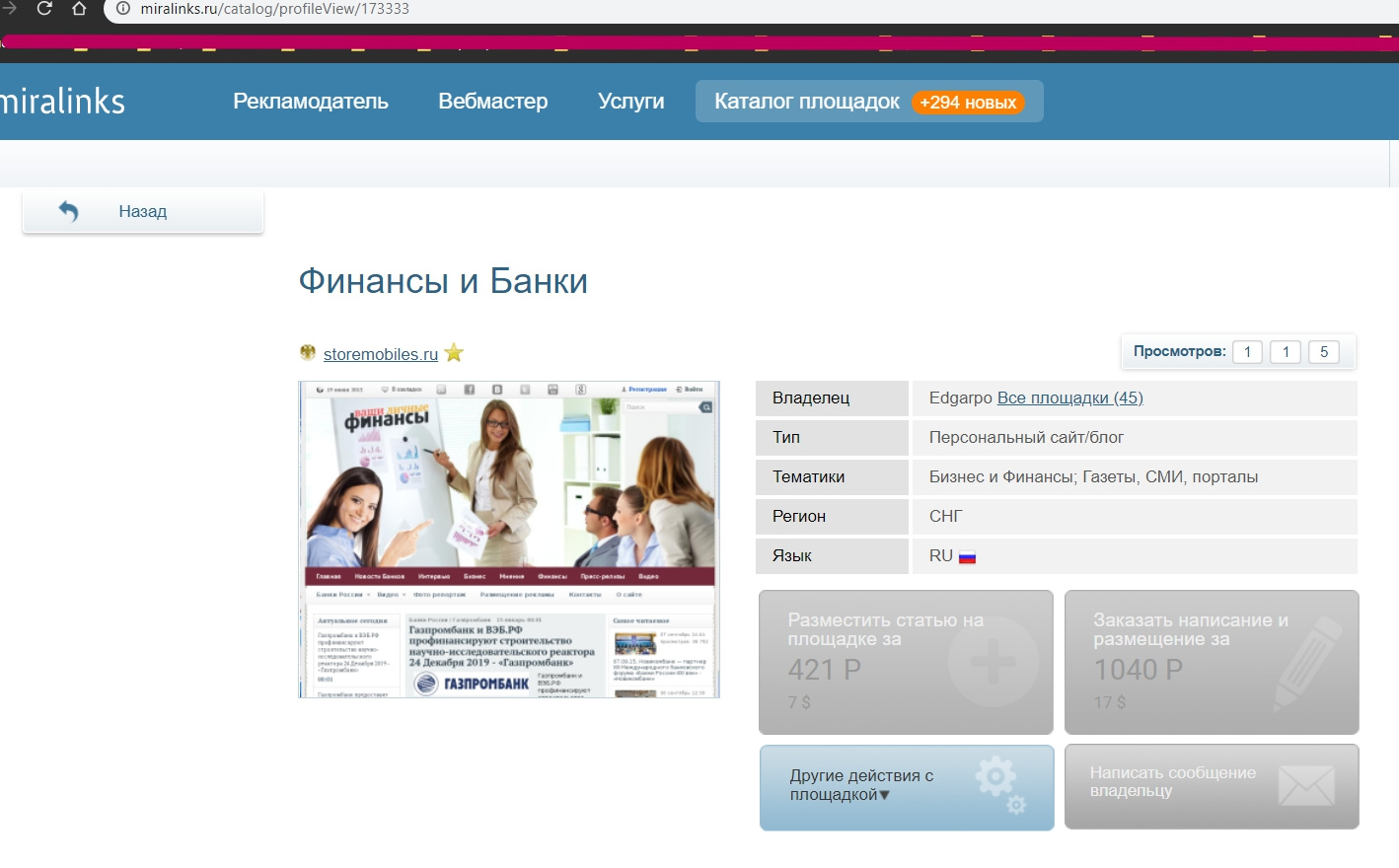The height and width of the screenshot is (868, 1399).
Task: Open the Вебмастер menu
Action: click(493, 102)
